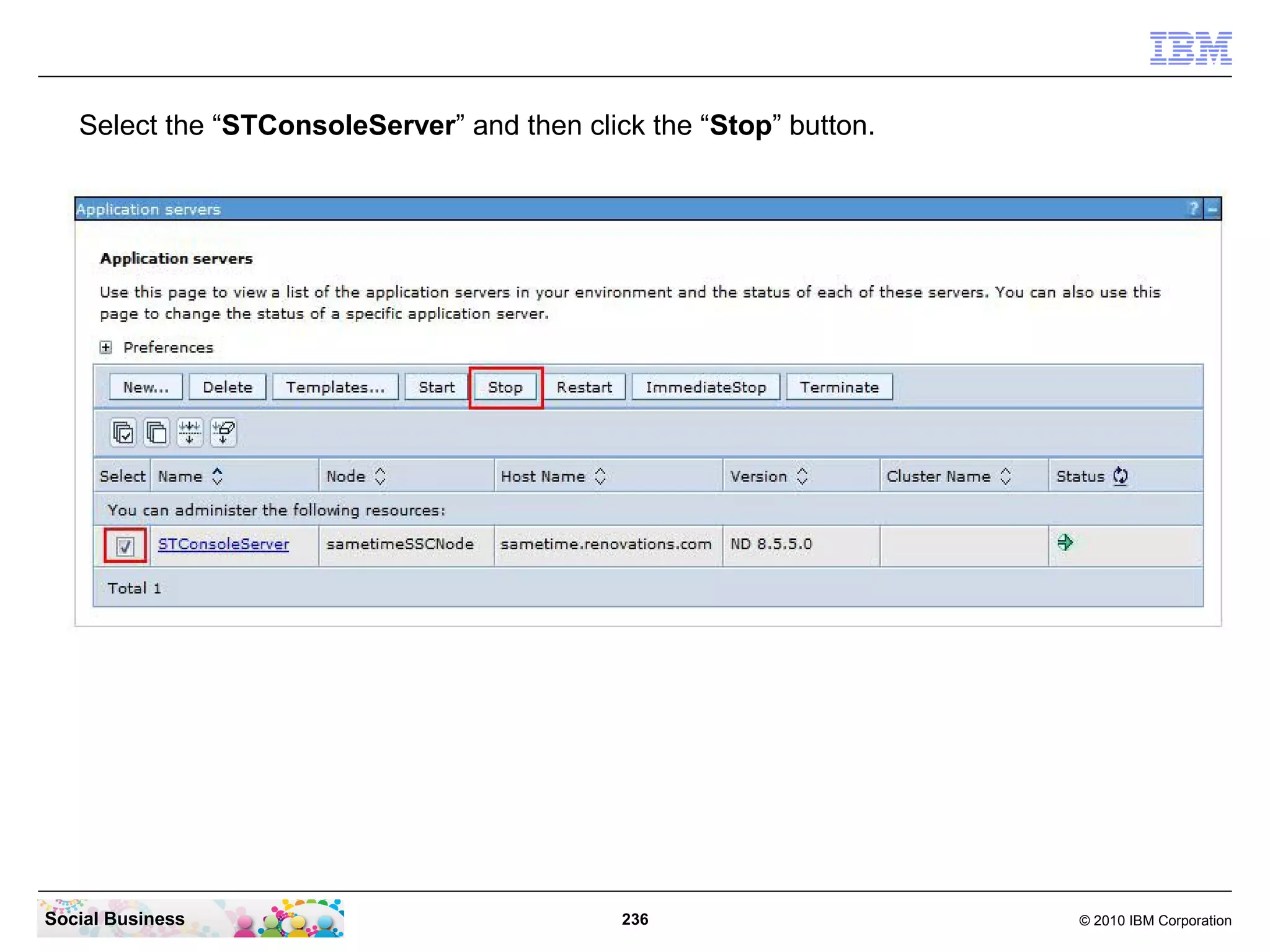Click the Terminate button

click(840, 387)
